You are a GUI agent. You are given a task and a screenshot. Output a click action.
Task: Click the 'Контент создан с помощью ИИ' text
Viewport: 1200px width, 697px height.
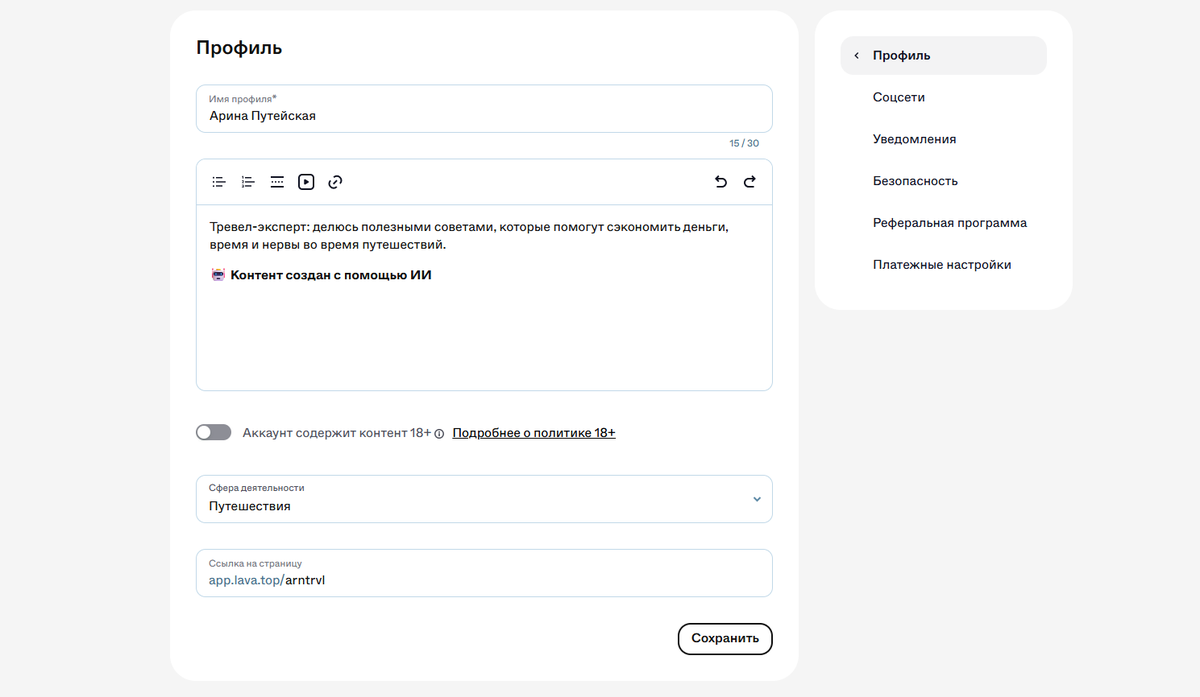(x=331, y=275)
